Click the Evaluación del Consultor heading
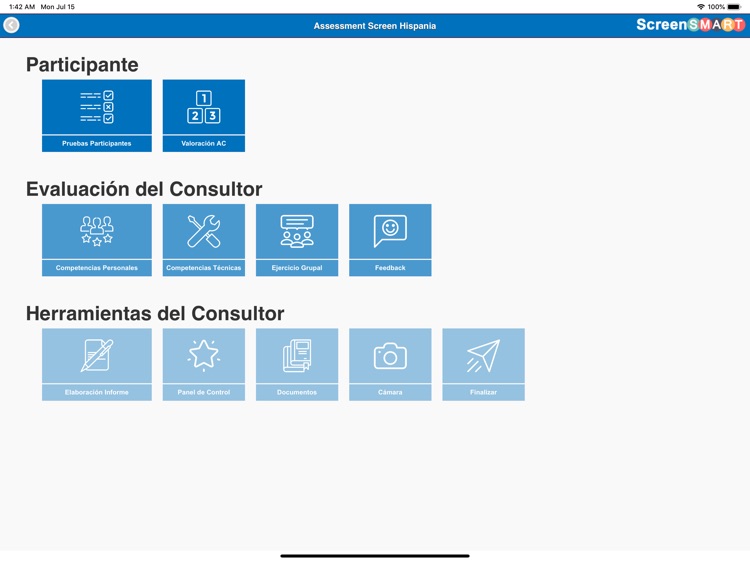This screenshot has width=750, height=562. [144, 189]
